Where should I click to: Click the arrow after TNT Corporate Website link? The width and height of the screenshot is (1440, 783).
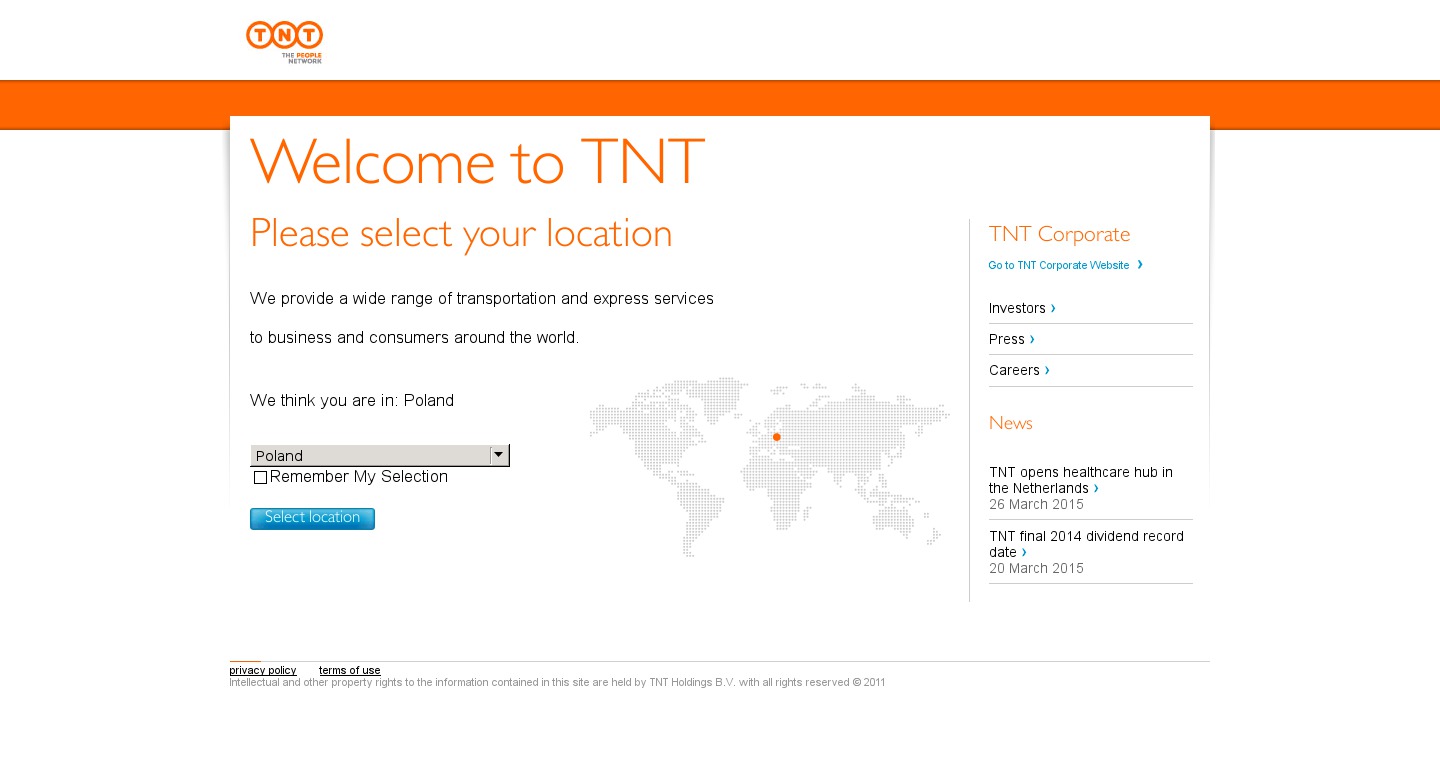pos(1140,265)
